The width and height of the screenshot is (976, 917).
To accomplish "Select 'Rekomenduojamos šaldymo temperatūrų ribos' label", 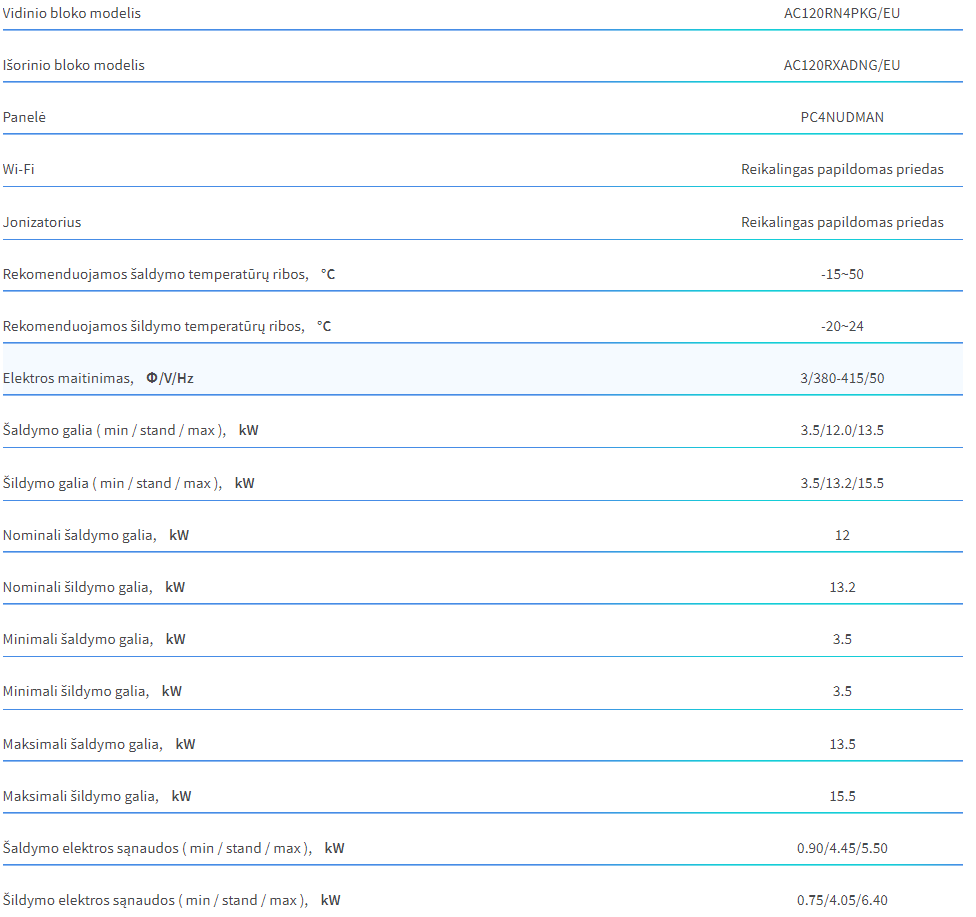I will 156,275.
